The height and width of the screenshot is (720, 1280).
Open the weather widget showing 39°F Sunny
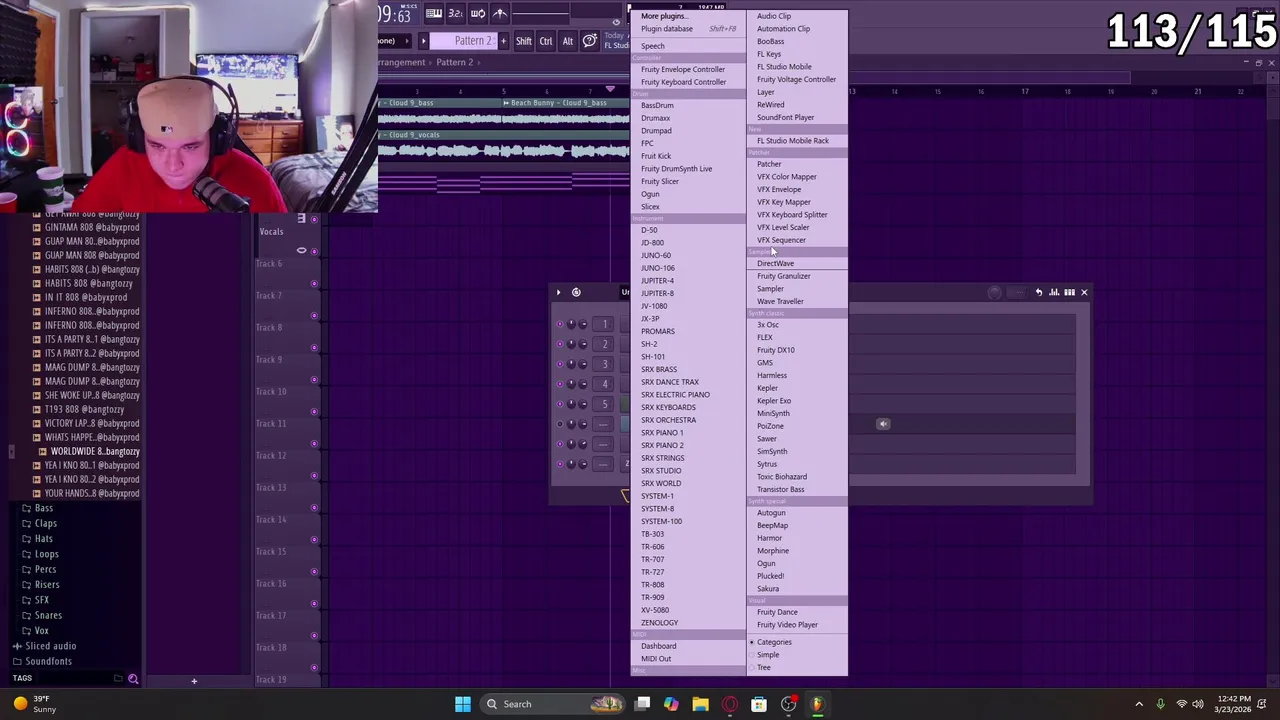[x=34, y=704]
